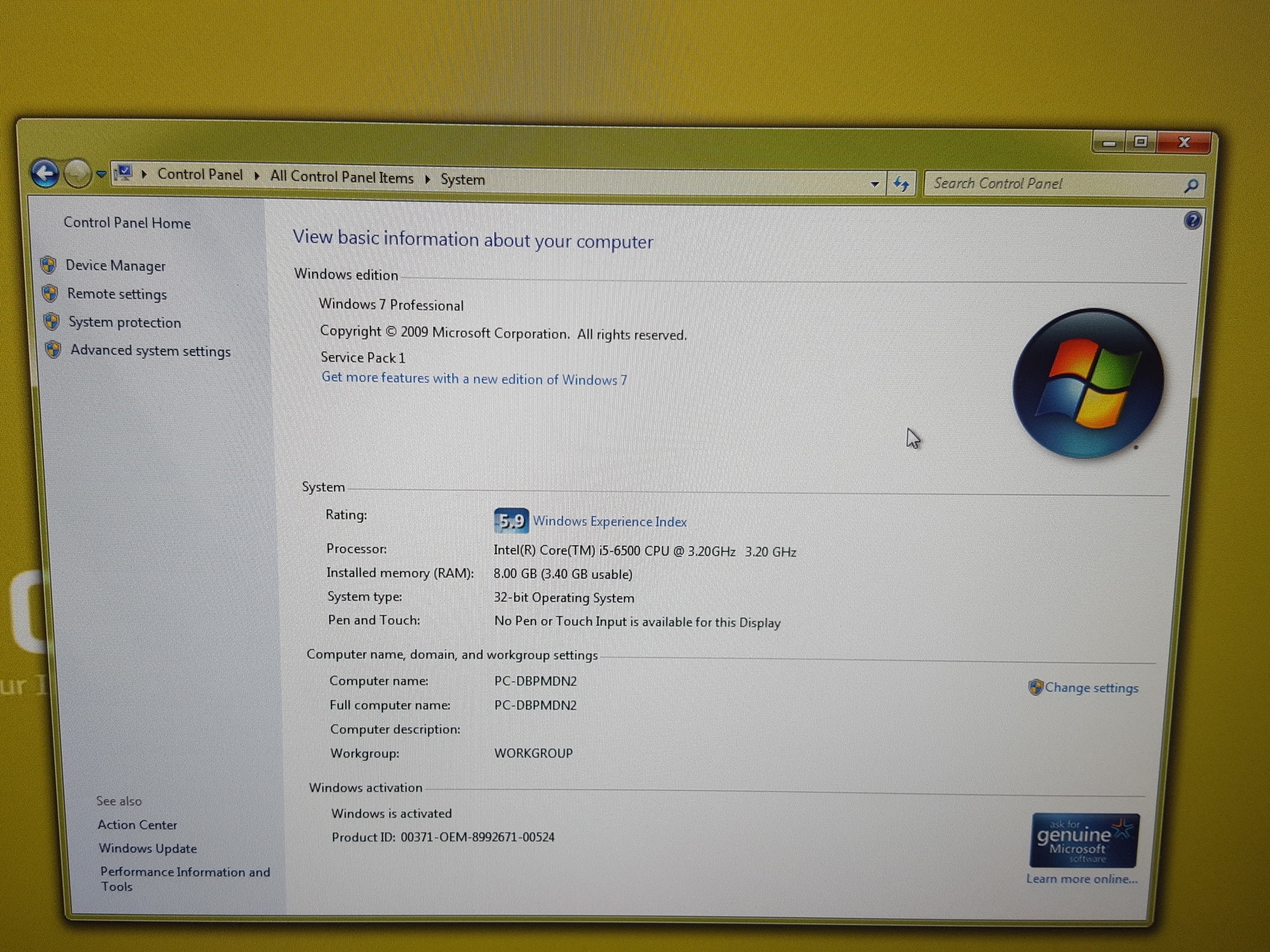Screen dimensions: 1270x952
Task: Open Remote settings
Action: [117, 294]
